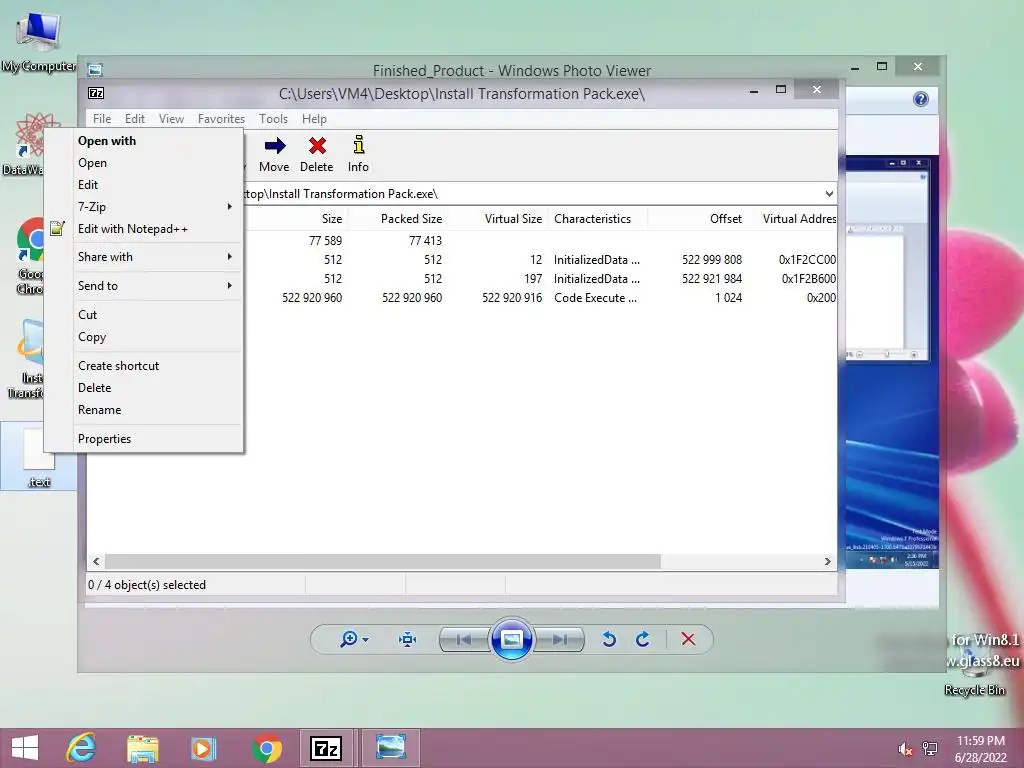The image size is (1024, 768).
Task: Select the .text file on the desktop
Action: pos(39,457)
